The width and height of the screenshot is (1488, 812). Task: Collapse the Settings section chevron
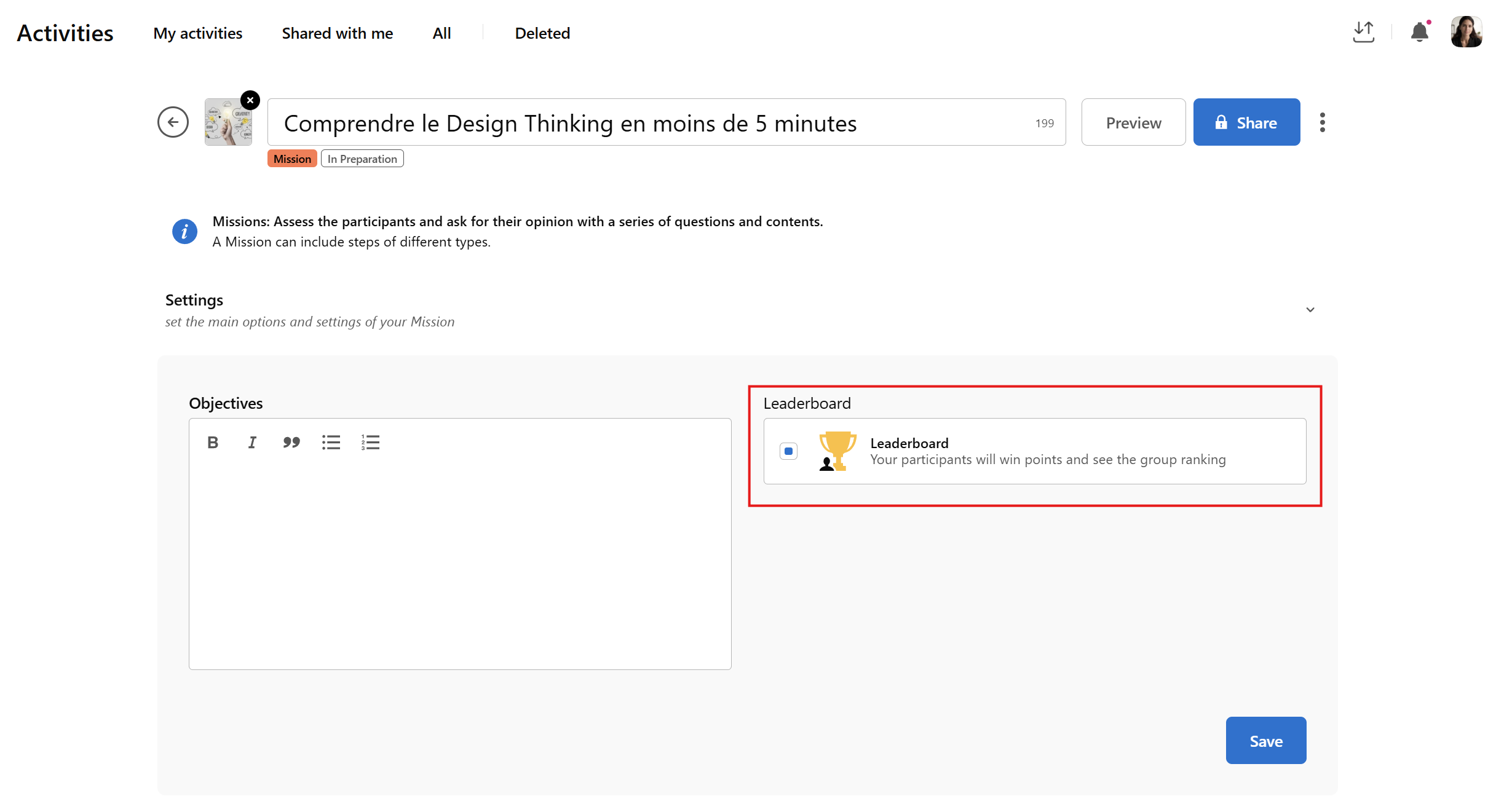coord(1310,310)
